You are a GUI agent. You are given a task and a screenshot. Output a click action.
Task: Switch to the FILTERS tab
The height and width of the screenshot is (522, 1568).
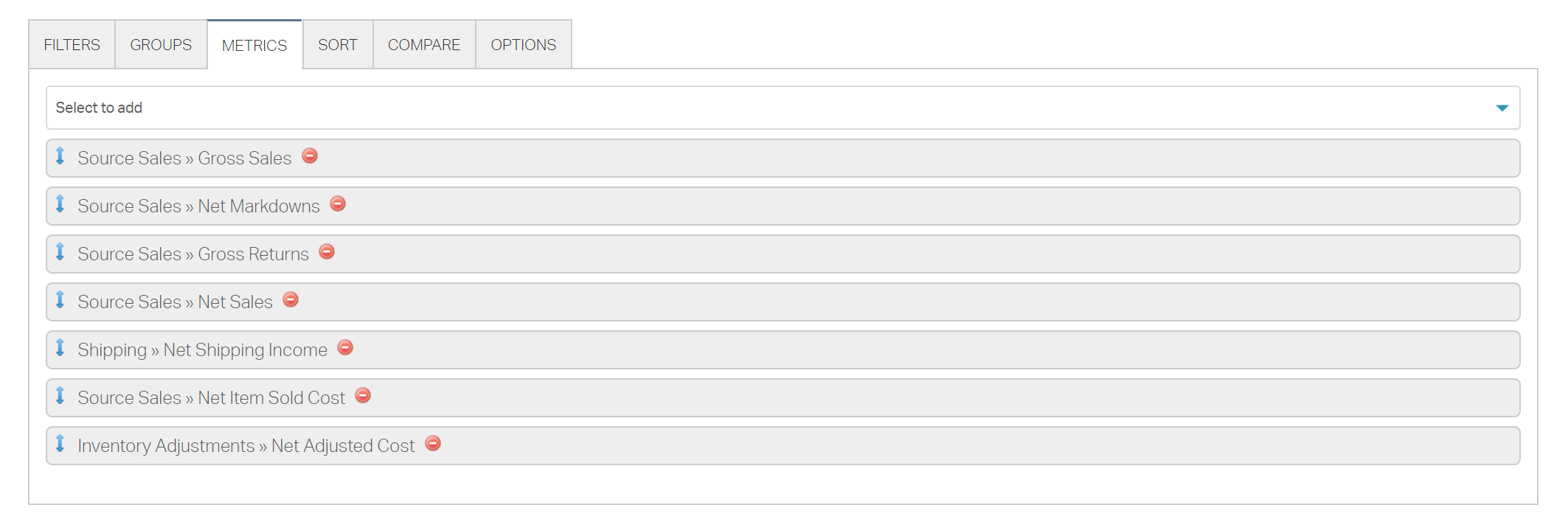pyautogui.click(x=72, y=45)
